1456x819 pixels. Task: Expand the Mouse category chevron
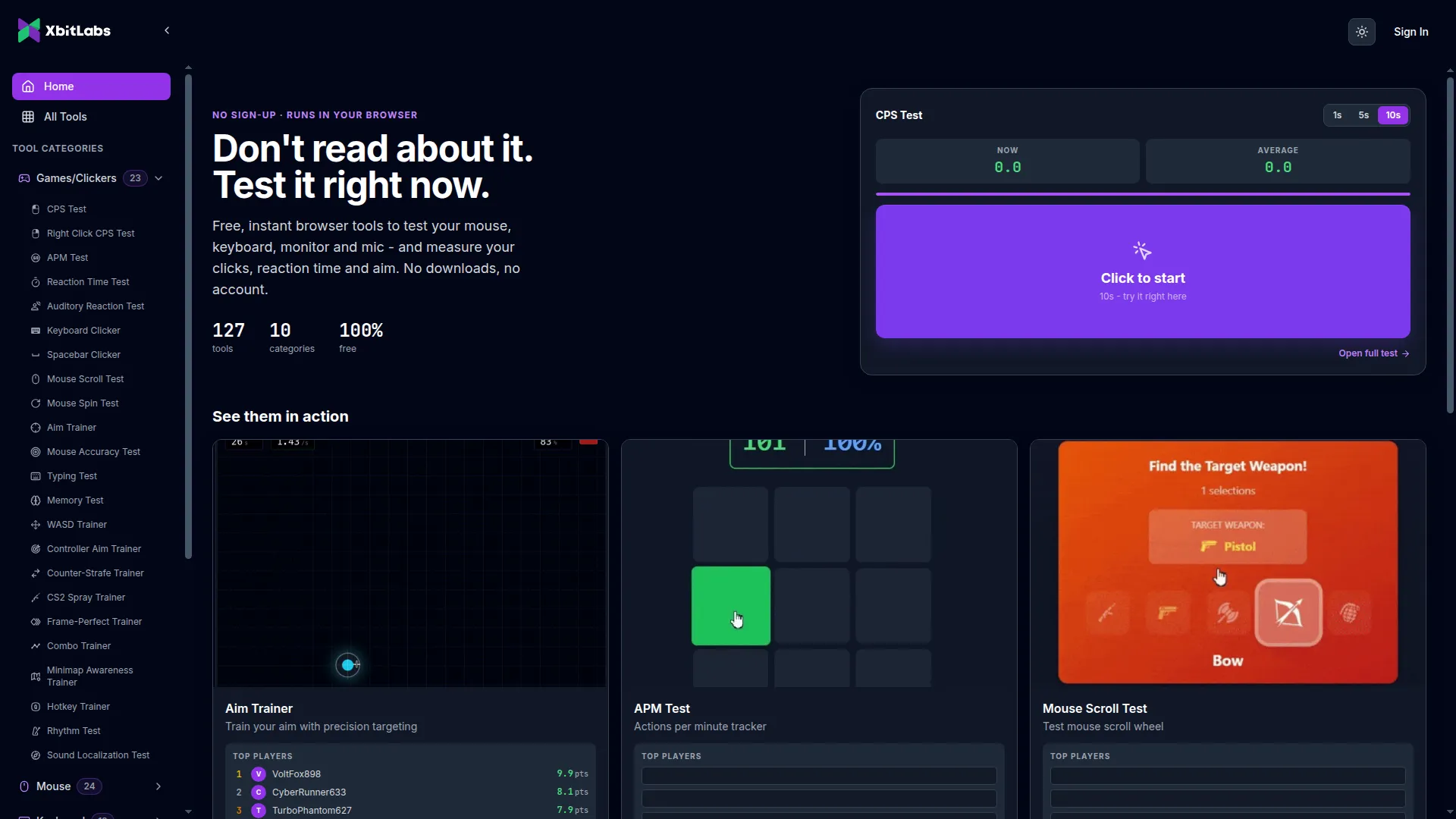158,786
